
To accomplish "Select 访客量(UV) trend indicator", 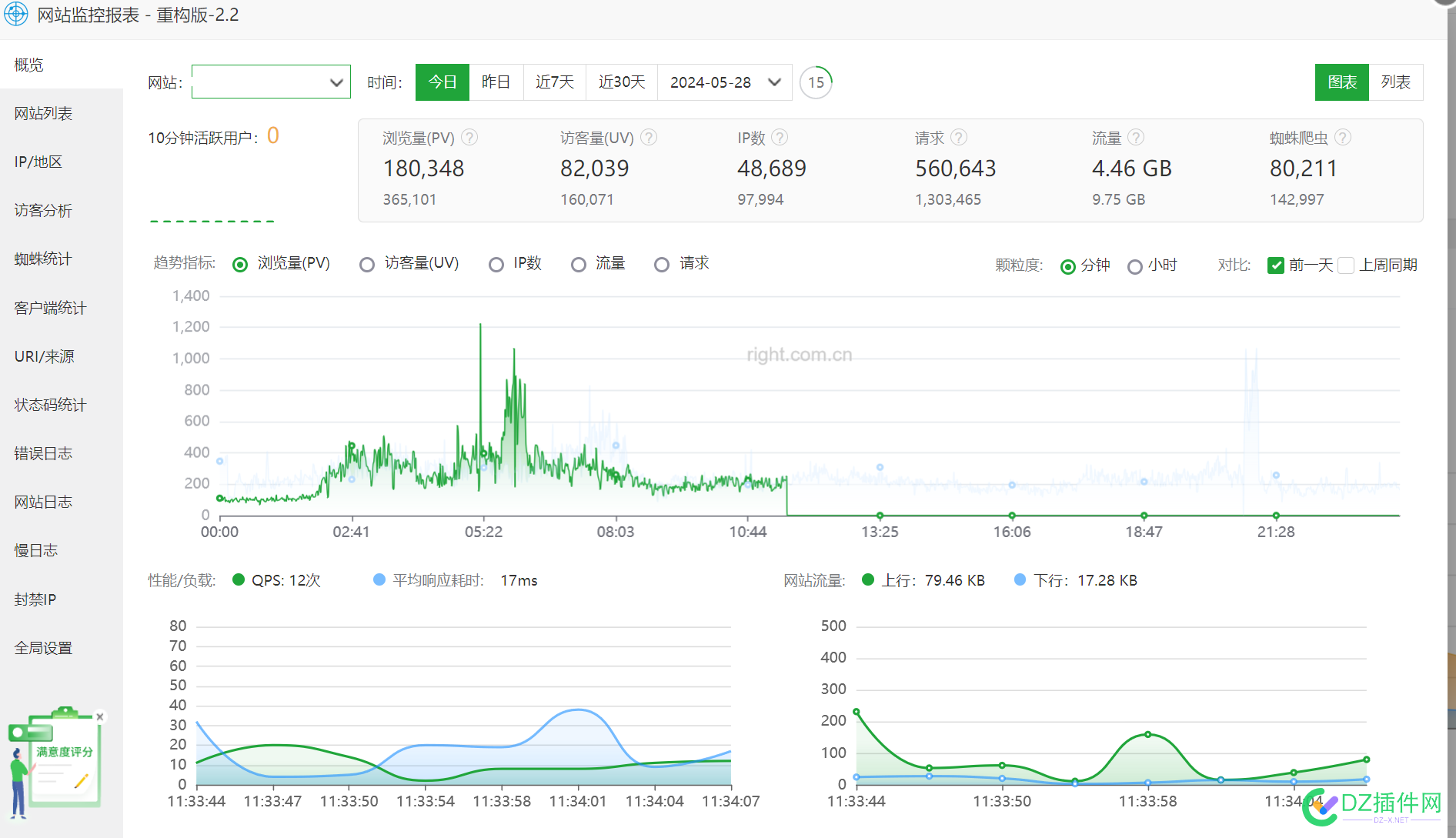I will [367, 264].
